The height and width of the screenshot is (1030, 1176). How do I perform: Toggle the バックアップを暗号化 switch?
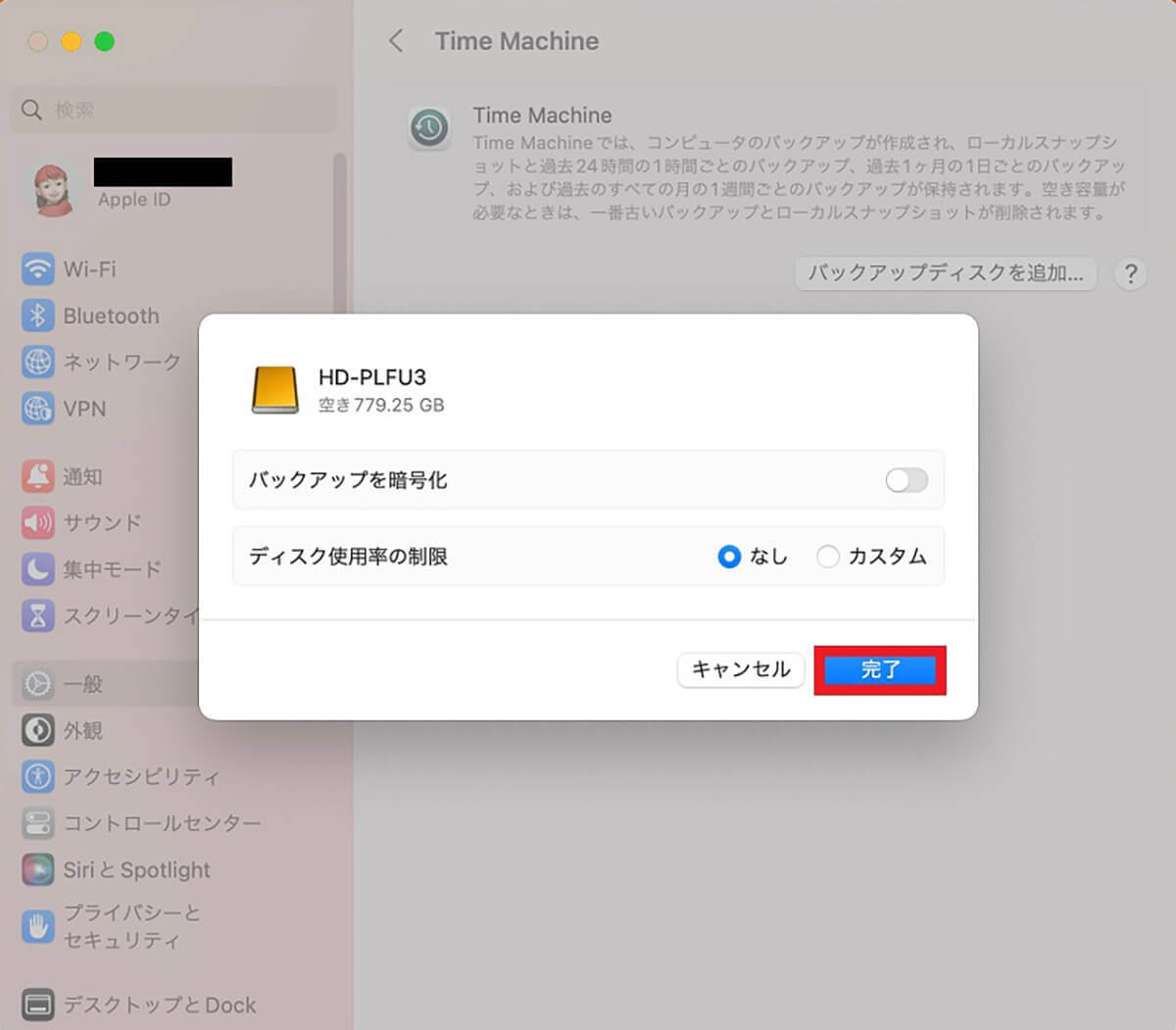click(906, 480)
